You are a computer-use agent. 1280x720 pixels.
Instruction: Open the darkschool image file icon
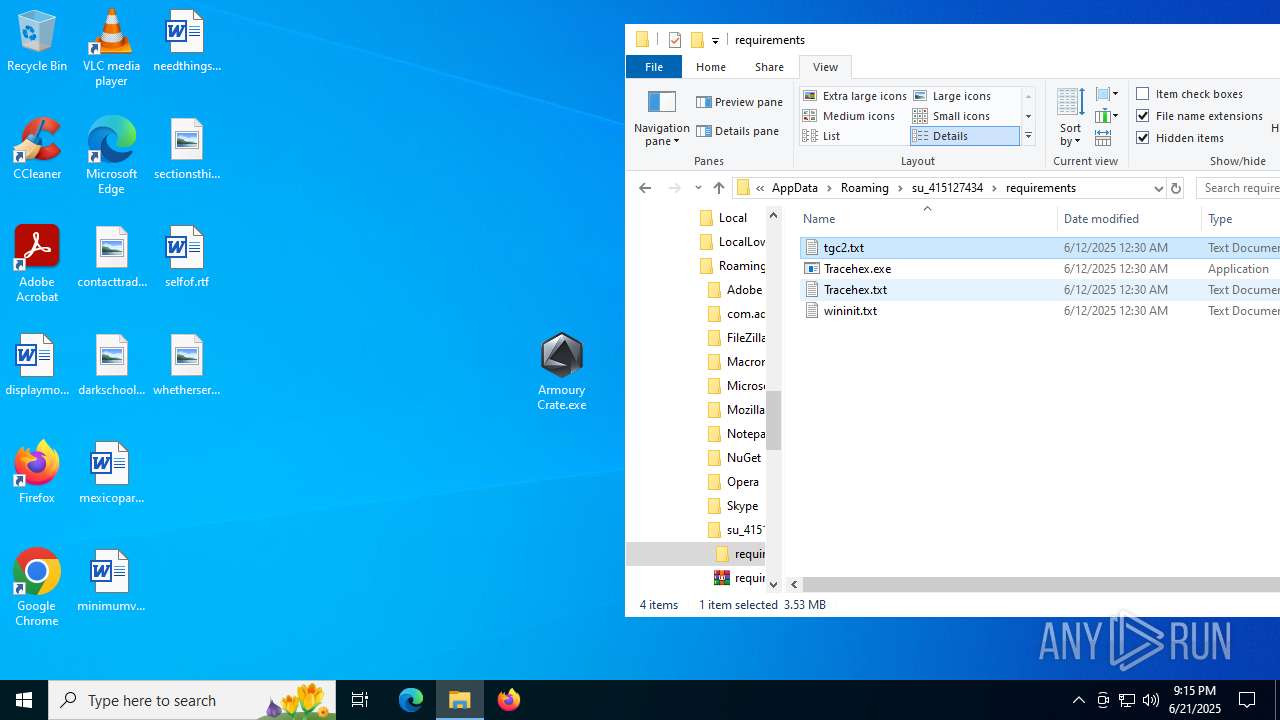111,366
